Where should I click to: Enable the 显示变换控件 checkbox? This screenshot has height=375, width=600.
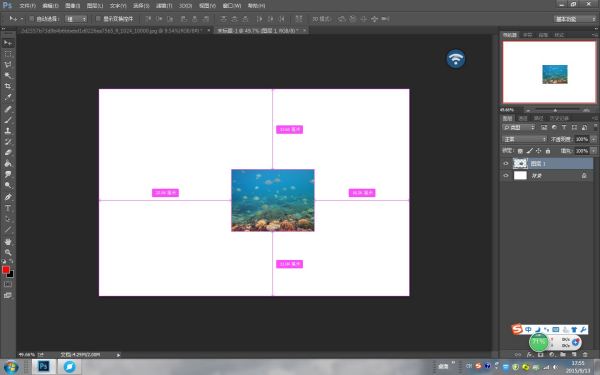click(x=98, y=19)
